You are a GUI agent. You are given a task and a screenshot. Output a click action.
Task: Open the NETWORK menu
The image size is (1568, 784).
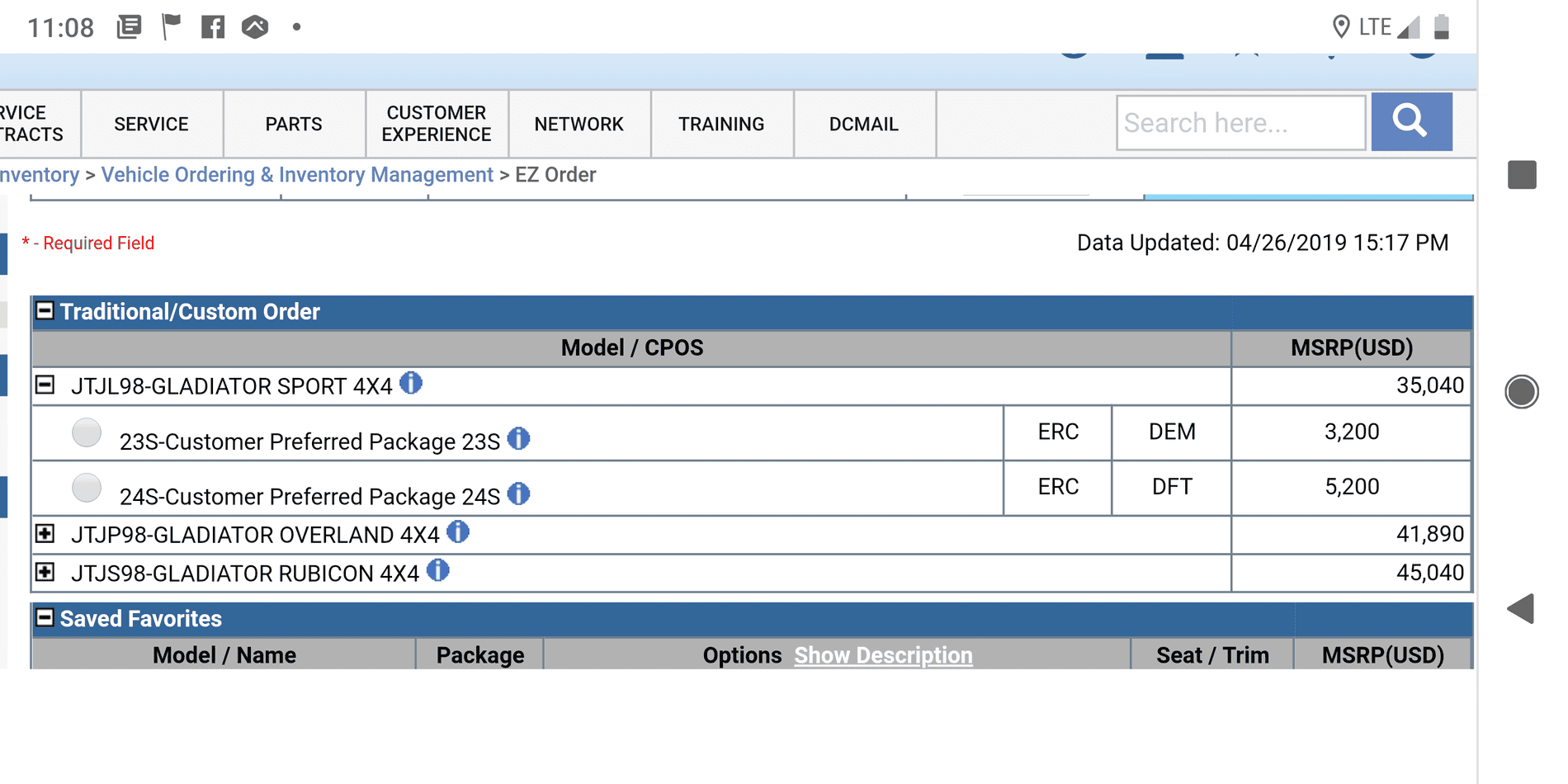click(579, 124)
